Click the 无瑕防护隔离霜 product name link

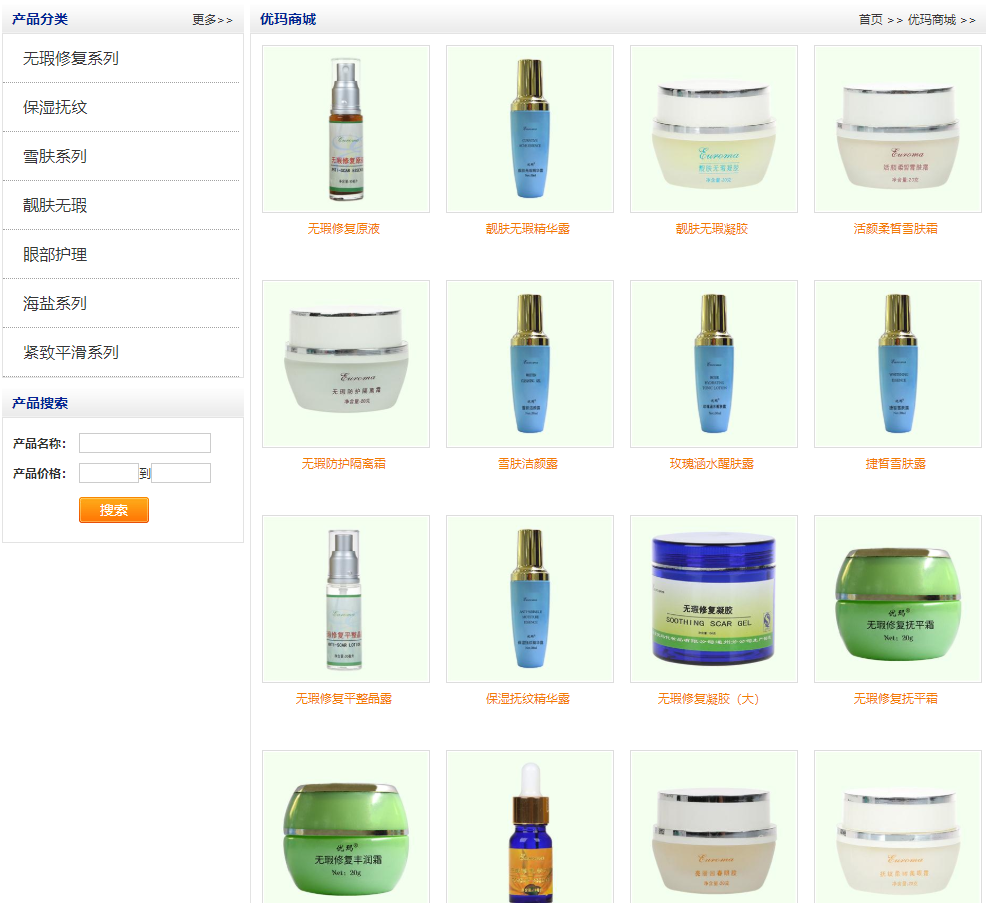tap(344, 464)
